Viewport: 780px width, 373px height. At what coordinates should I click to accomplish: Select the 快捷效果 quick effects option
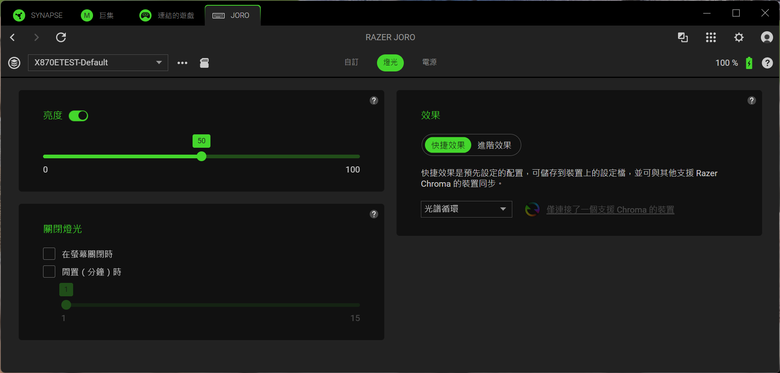[x=448, y=145]
